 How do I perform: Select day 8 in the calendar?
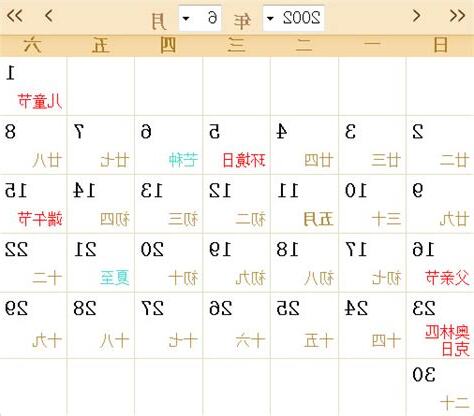33,145
